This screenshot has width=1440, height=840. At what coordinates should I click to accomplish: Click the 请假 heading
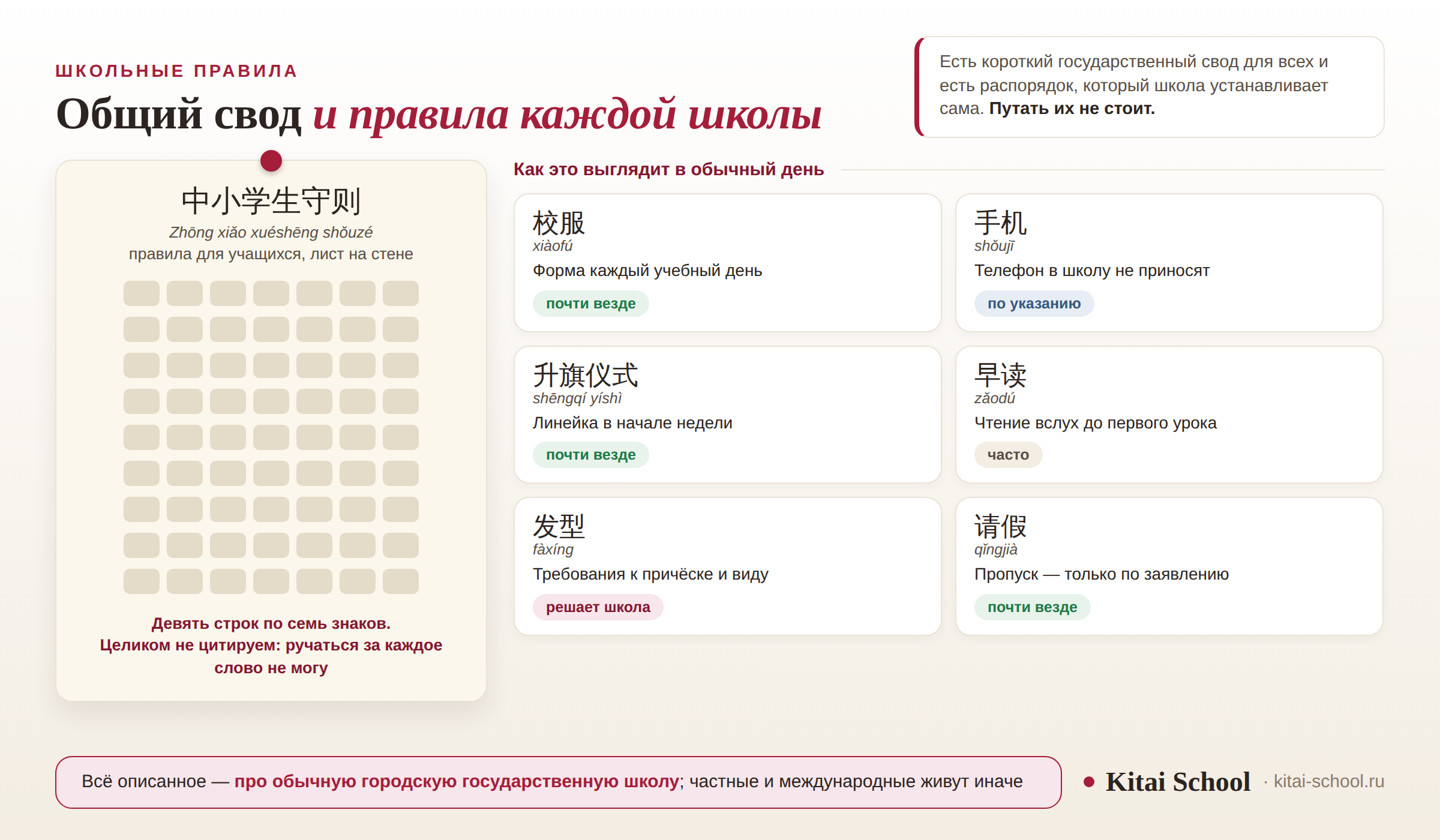click(1001, 526)
